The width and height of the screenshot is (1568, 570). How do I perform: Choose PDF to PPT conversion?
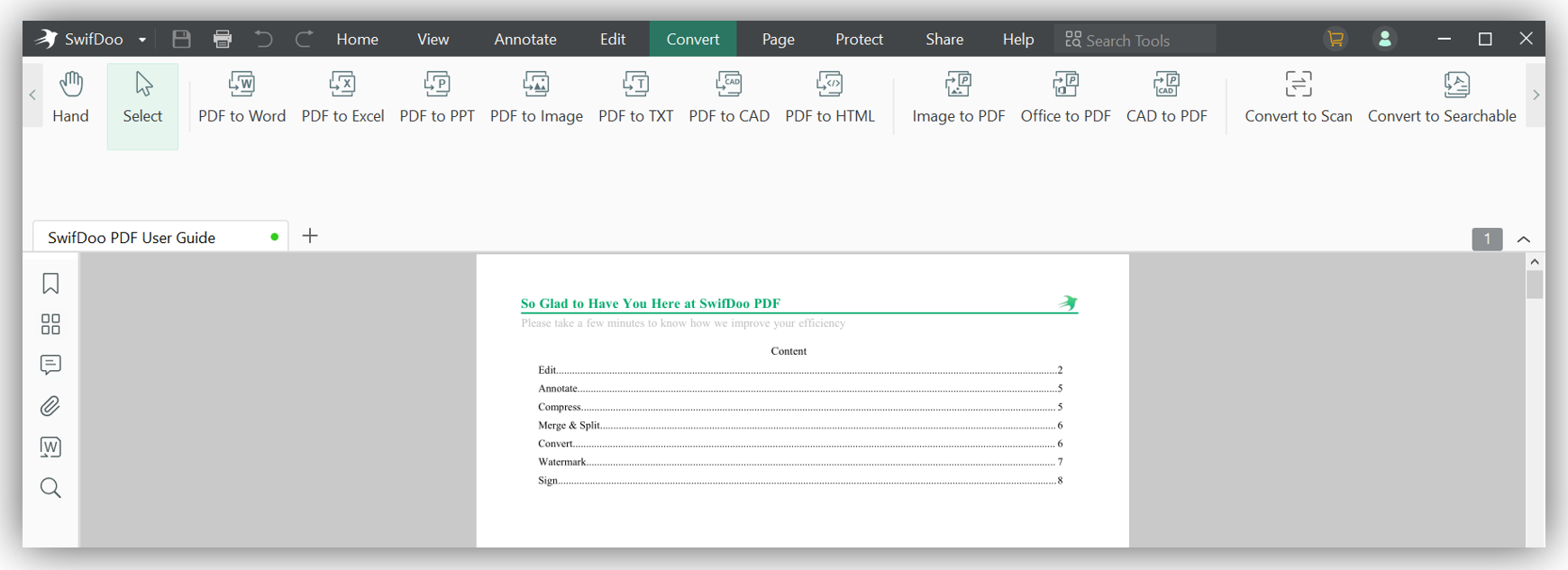tap(437, 97)
